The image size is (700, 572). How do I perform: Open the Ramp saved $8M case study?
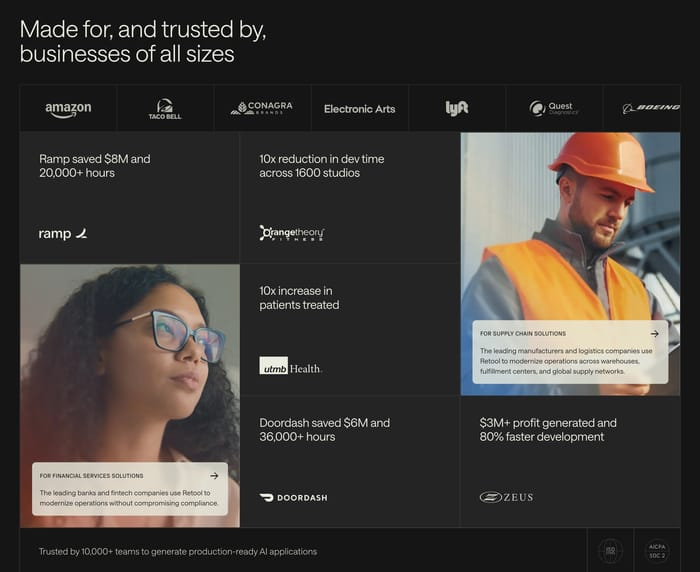pos(129,197)
